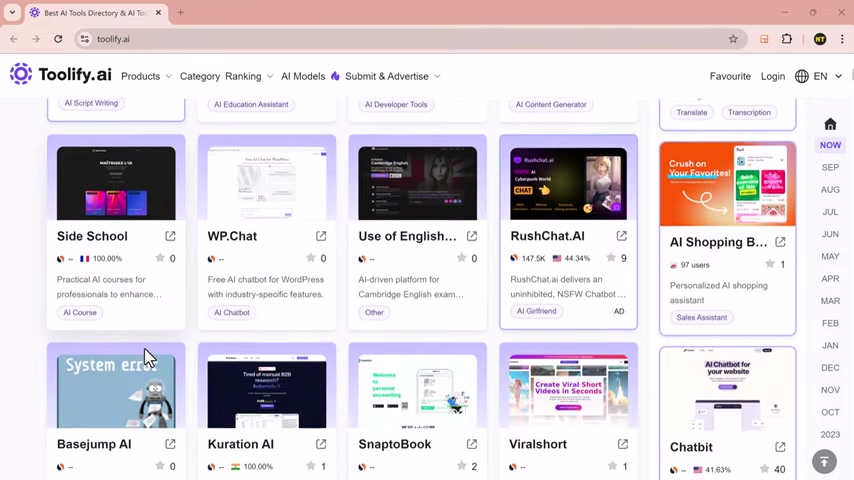Screen dimensions: 854x480
Task: Favorite AI Shopping B... with star
Action: point(770,264)
